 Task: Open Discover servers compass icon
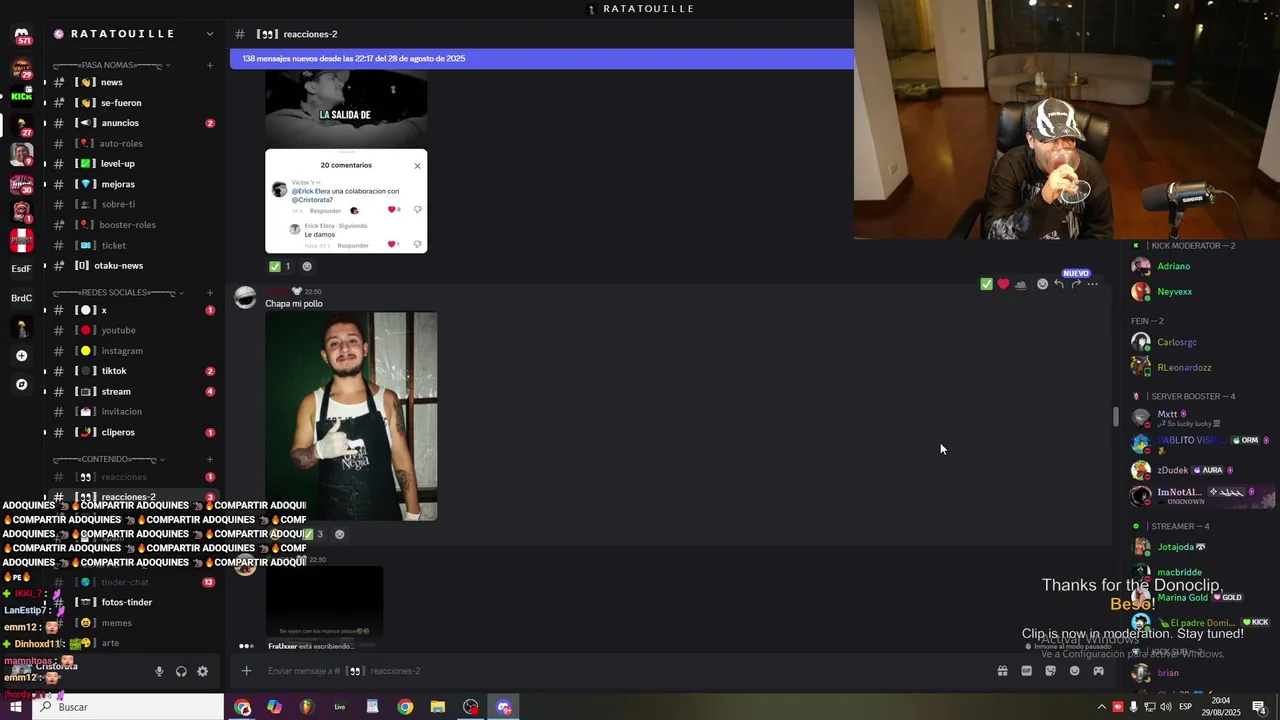click(22, 384)
